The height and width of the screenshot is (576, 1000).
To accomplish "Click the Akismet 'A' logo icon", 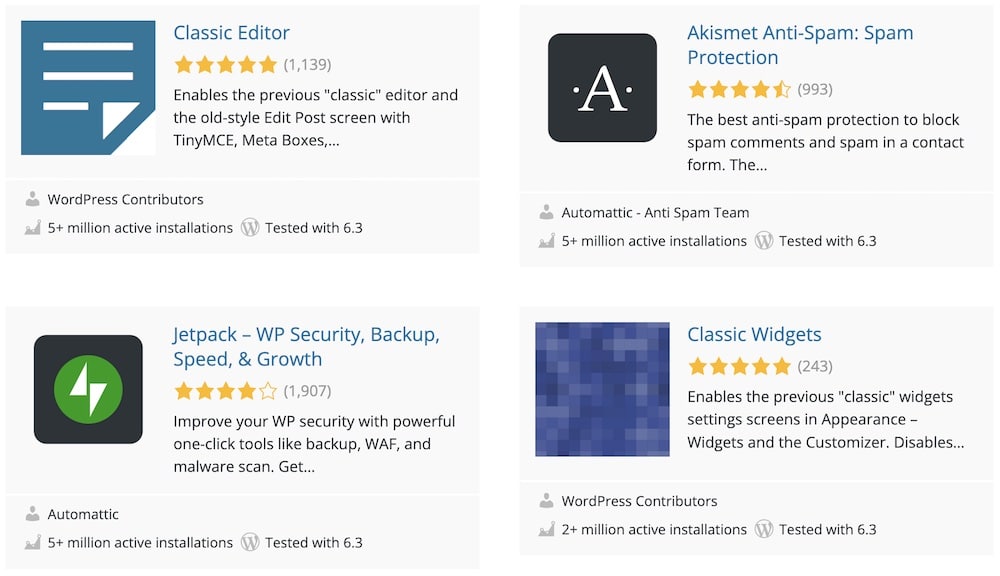I will [x=602, y=87].
